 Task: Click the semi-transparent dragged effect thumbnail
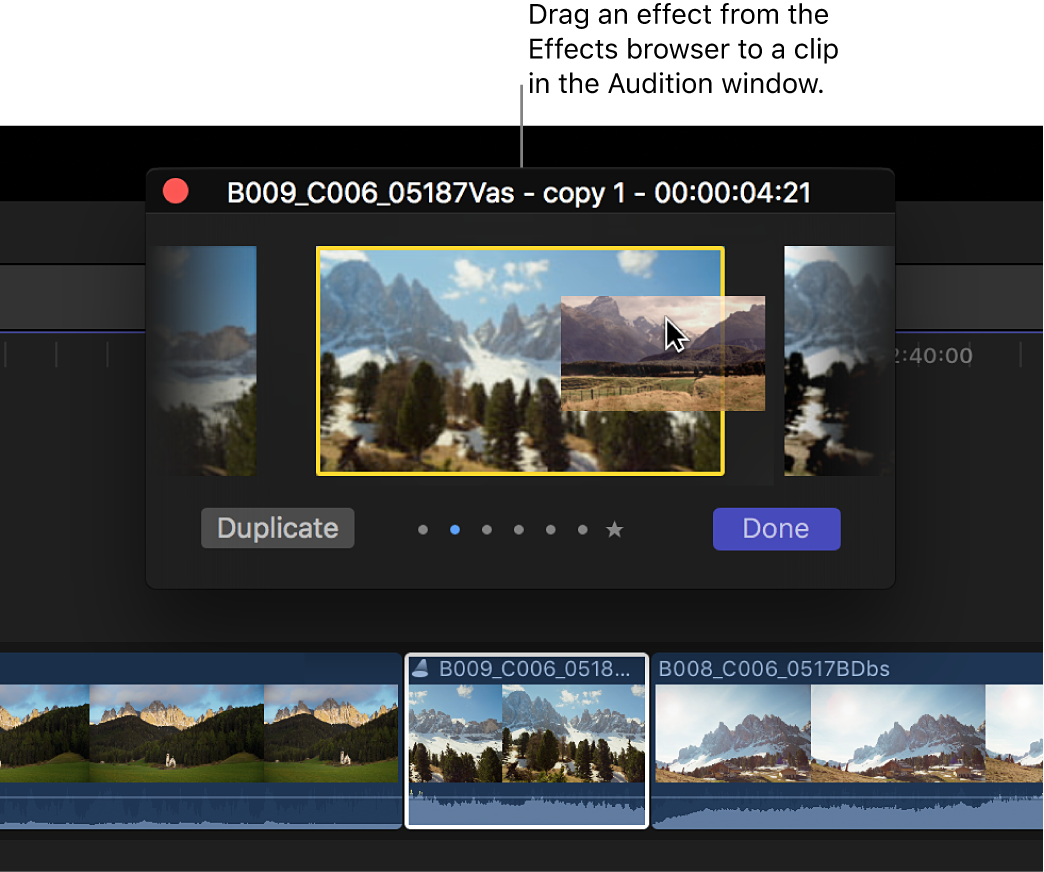[662, 353]
